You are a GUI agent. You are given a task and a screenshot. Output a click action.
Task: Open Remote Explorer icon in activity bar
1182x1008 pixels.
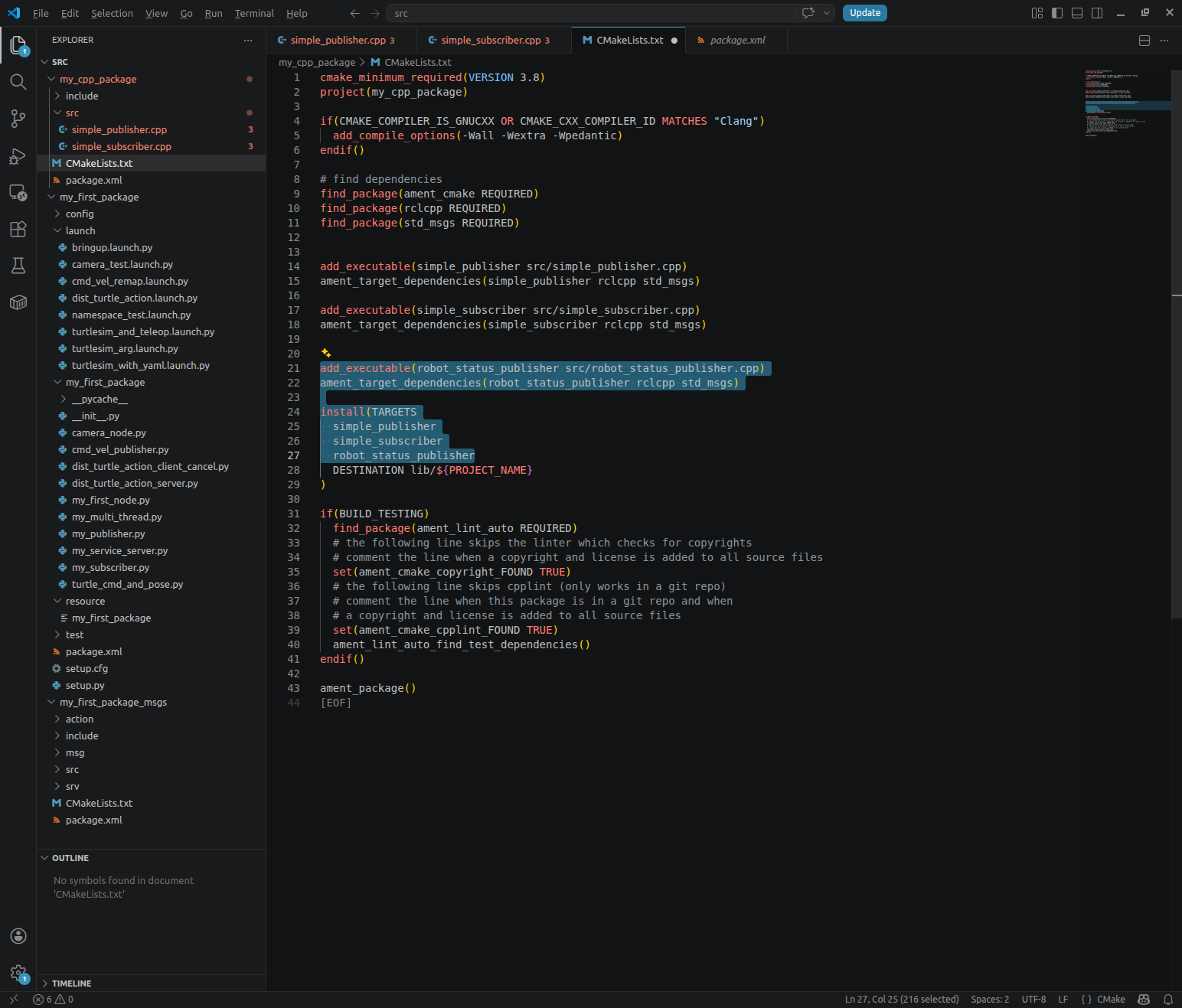coord(18,192)
